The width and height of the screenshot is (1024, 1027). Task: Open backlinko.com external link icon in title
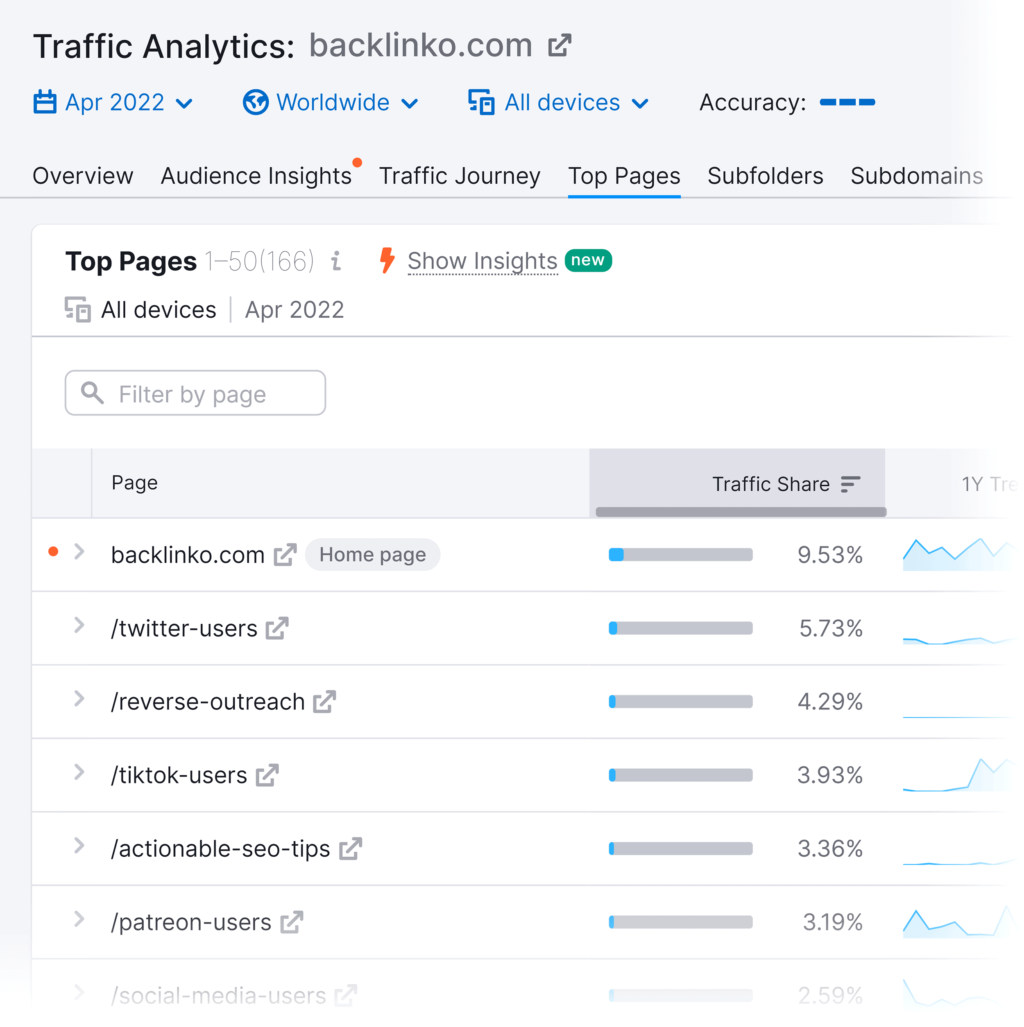(560, 46)
